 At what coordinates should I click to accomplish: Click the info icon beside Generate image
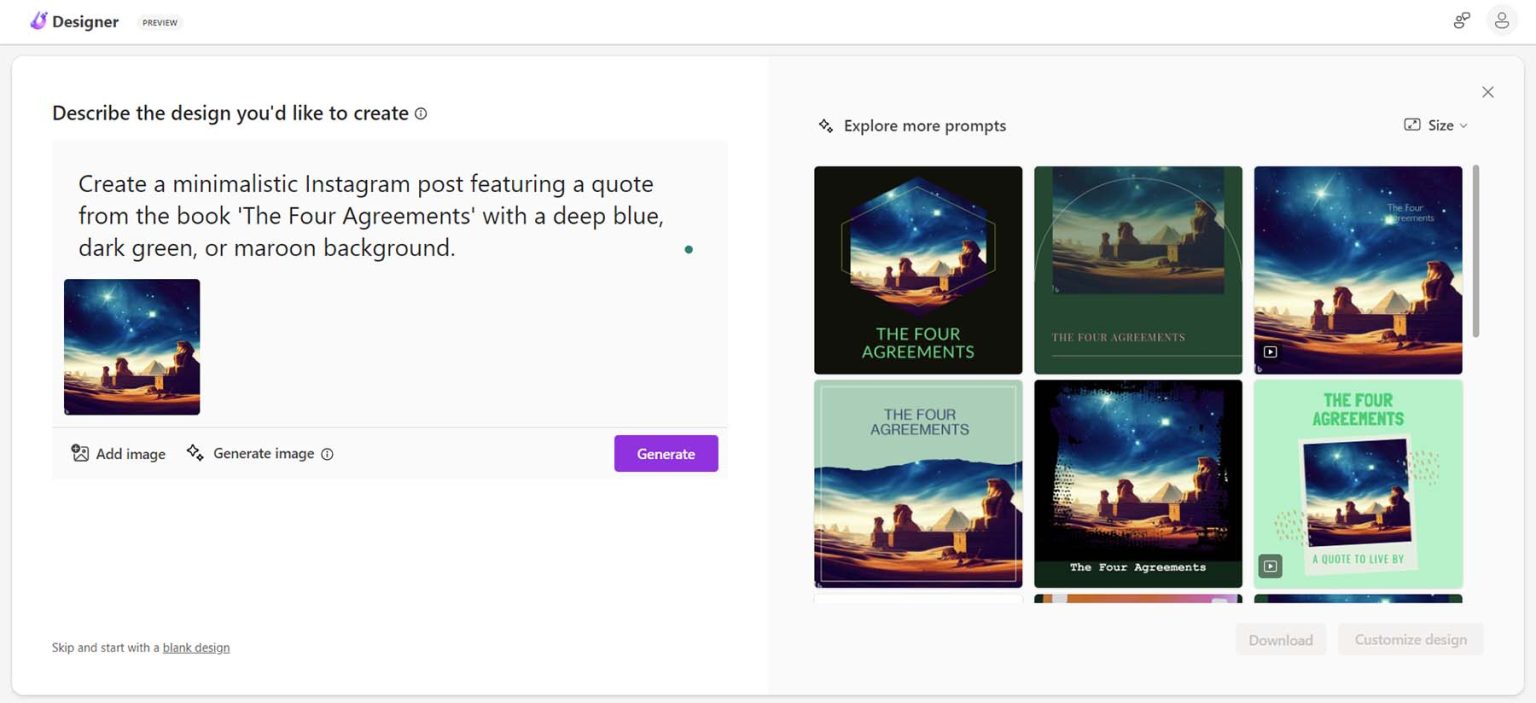point(327,453)
